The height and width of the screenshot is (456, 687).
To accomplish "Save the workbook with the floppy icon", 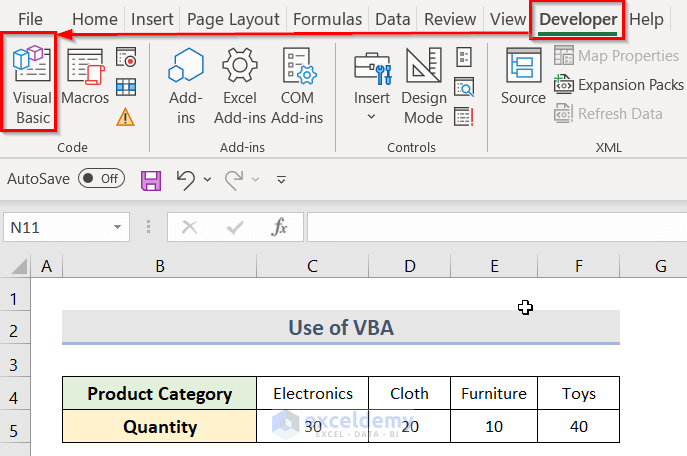I will coord(151,180).
